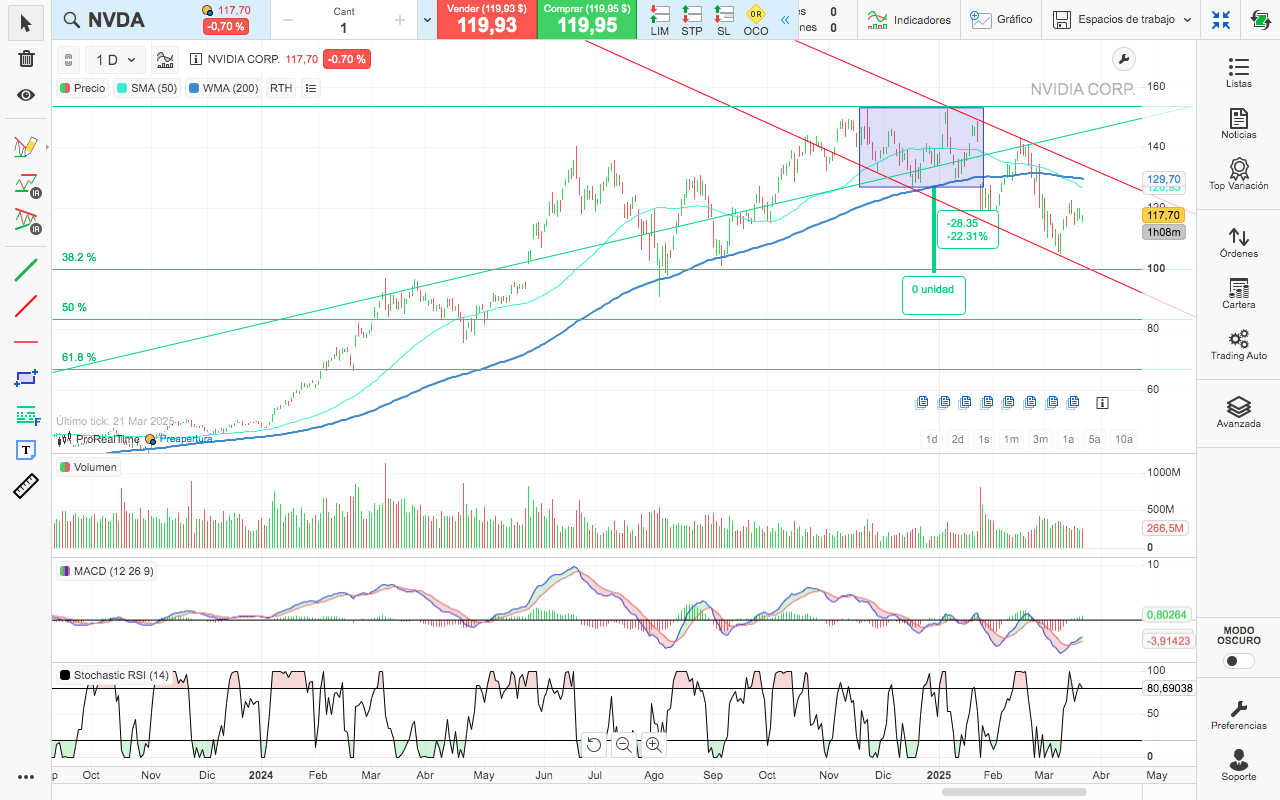
Task: Click the zoom out magnifier icon
Action: pyautogui.click(x=623, y=744)
